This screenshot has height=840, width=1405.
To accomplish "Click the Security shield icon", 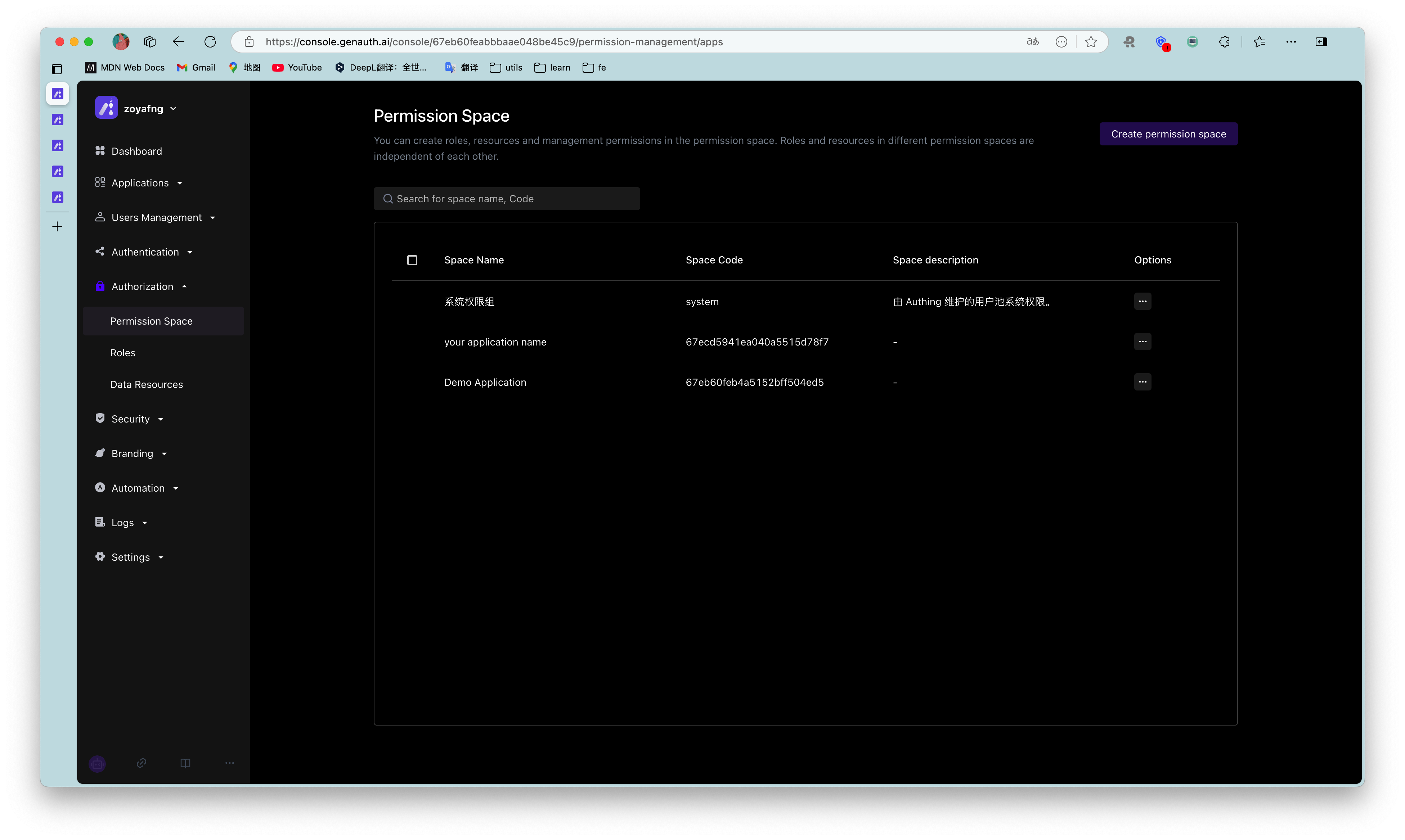I will point(100,418).
